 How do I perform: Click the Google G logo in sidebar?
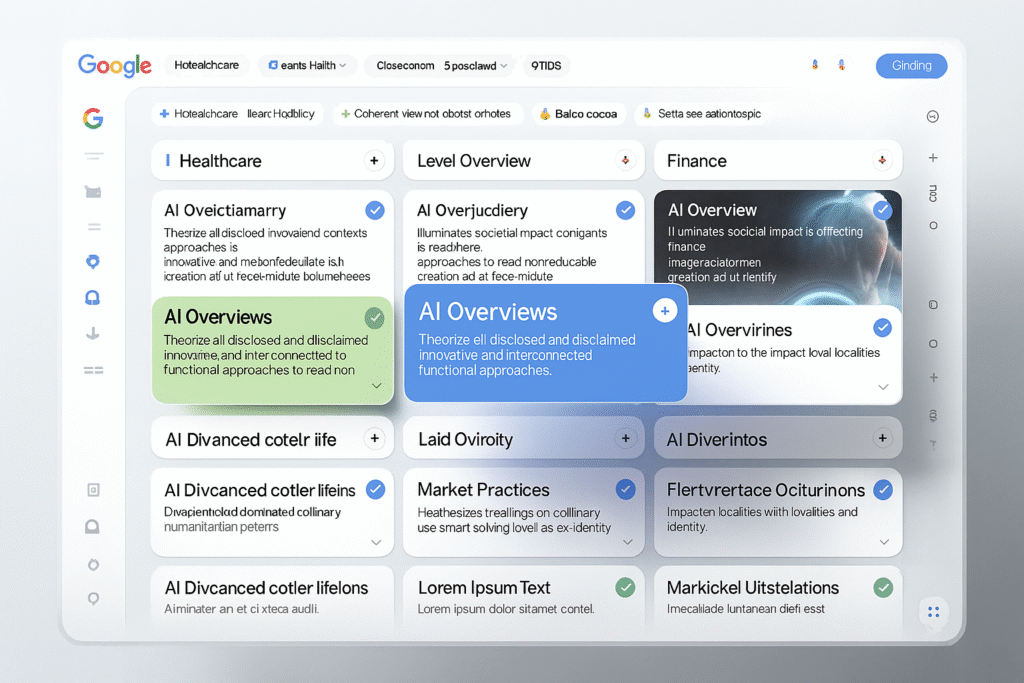tap(93, 119)
